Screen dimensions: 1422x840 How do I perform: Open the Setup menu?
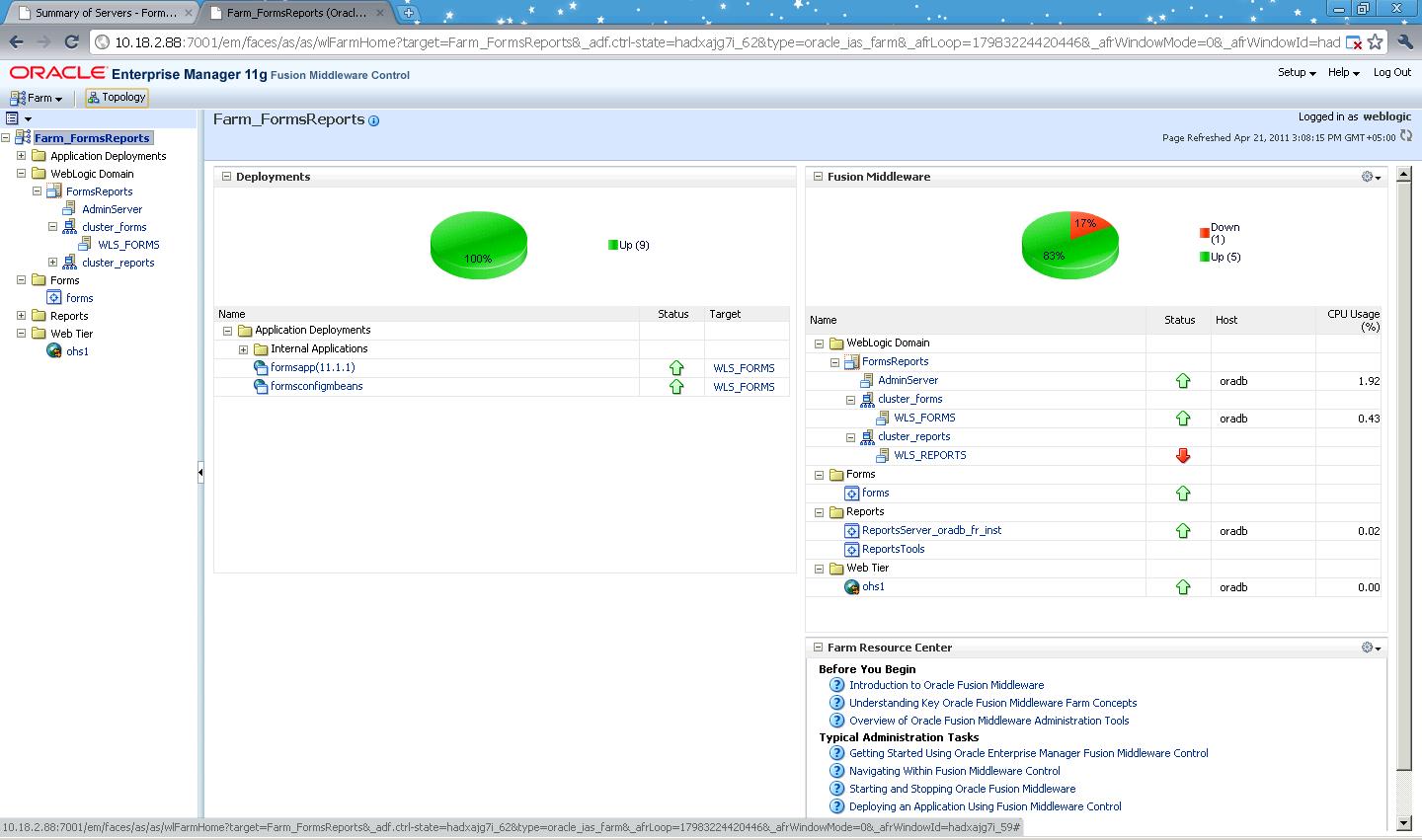tap(1296, 72)
